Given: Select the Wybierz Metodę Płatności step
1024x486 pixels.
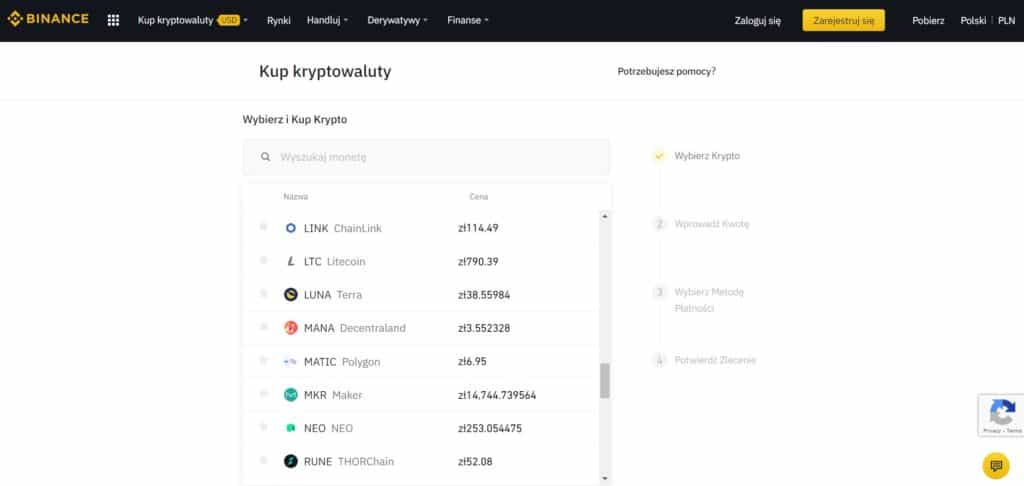Looking at the screenshot, I should tap(709, 300).
